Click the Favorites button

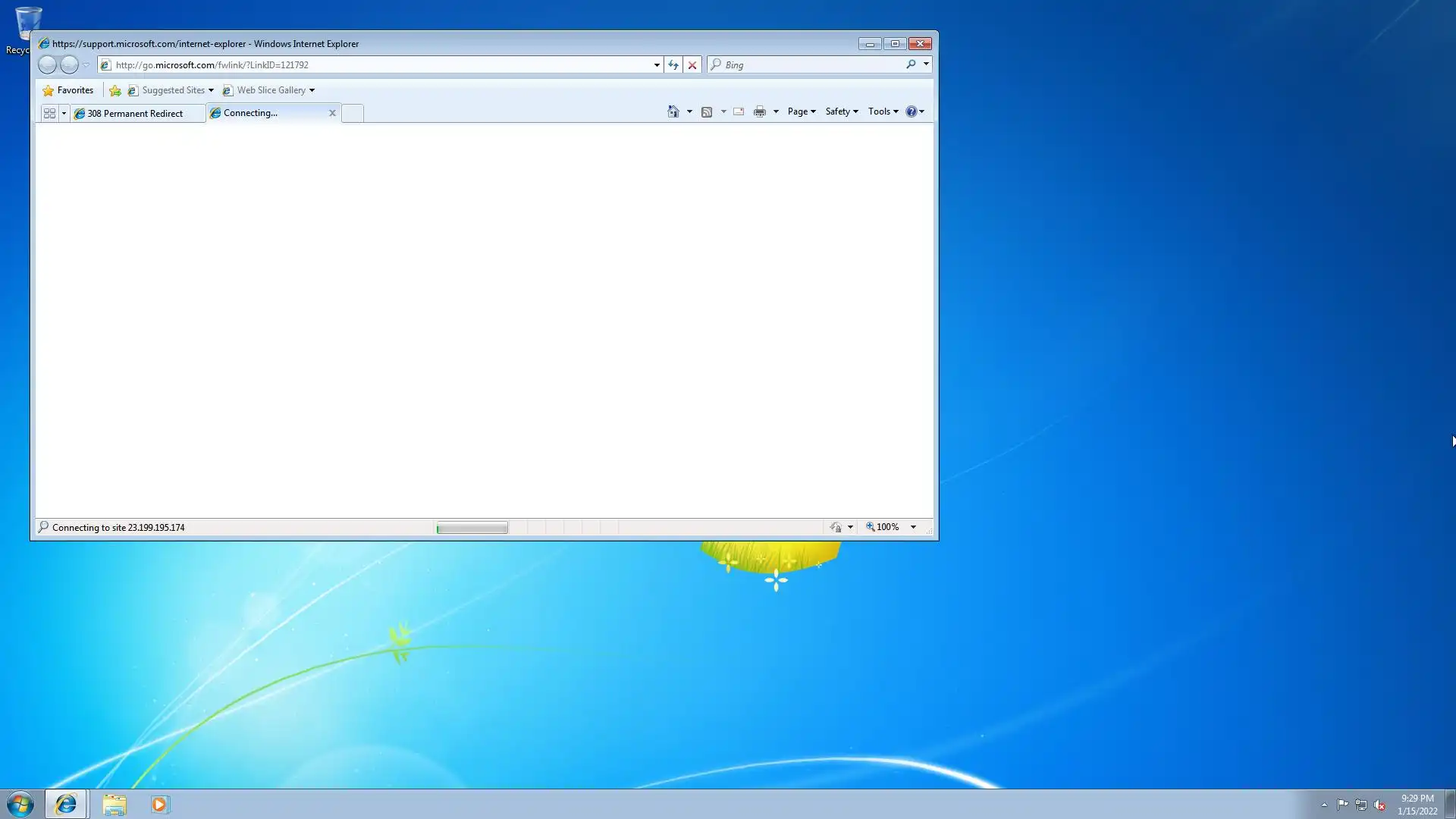click(x=68, y=90)
